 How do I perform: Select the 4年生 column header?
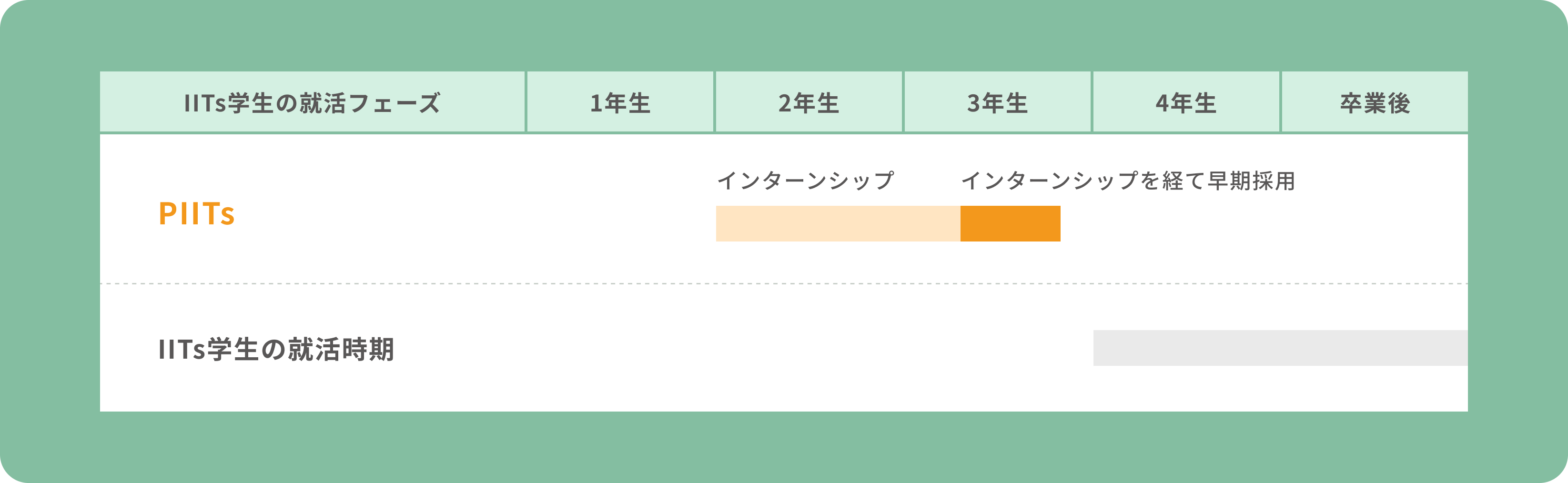pos(1186,101)
